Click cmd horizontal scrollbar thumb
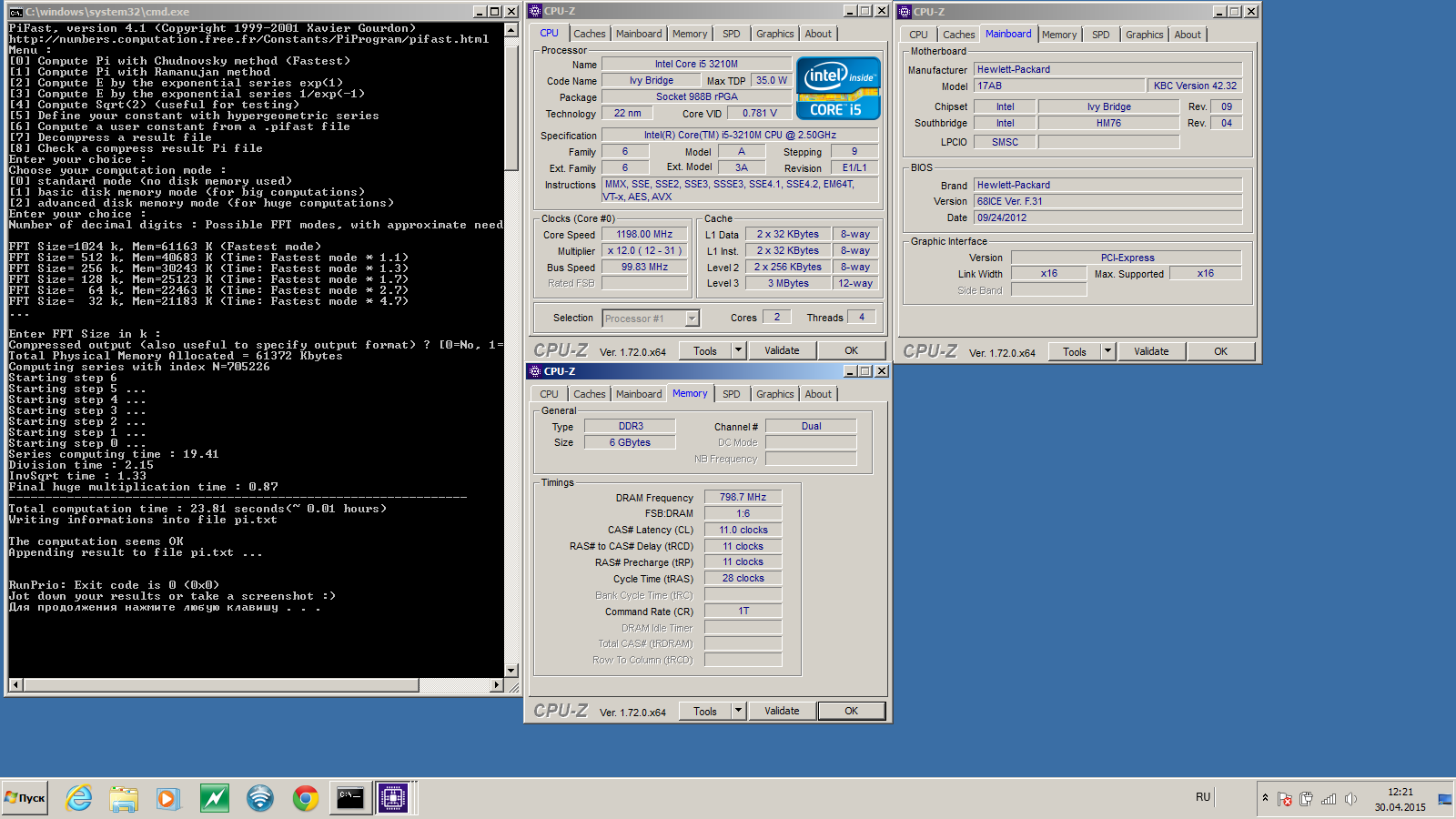This screenshot has height=819, width=1456. 220,684
